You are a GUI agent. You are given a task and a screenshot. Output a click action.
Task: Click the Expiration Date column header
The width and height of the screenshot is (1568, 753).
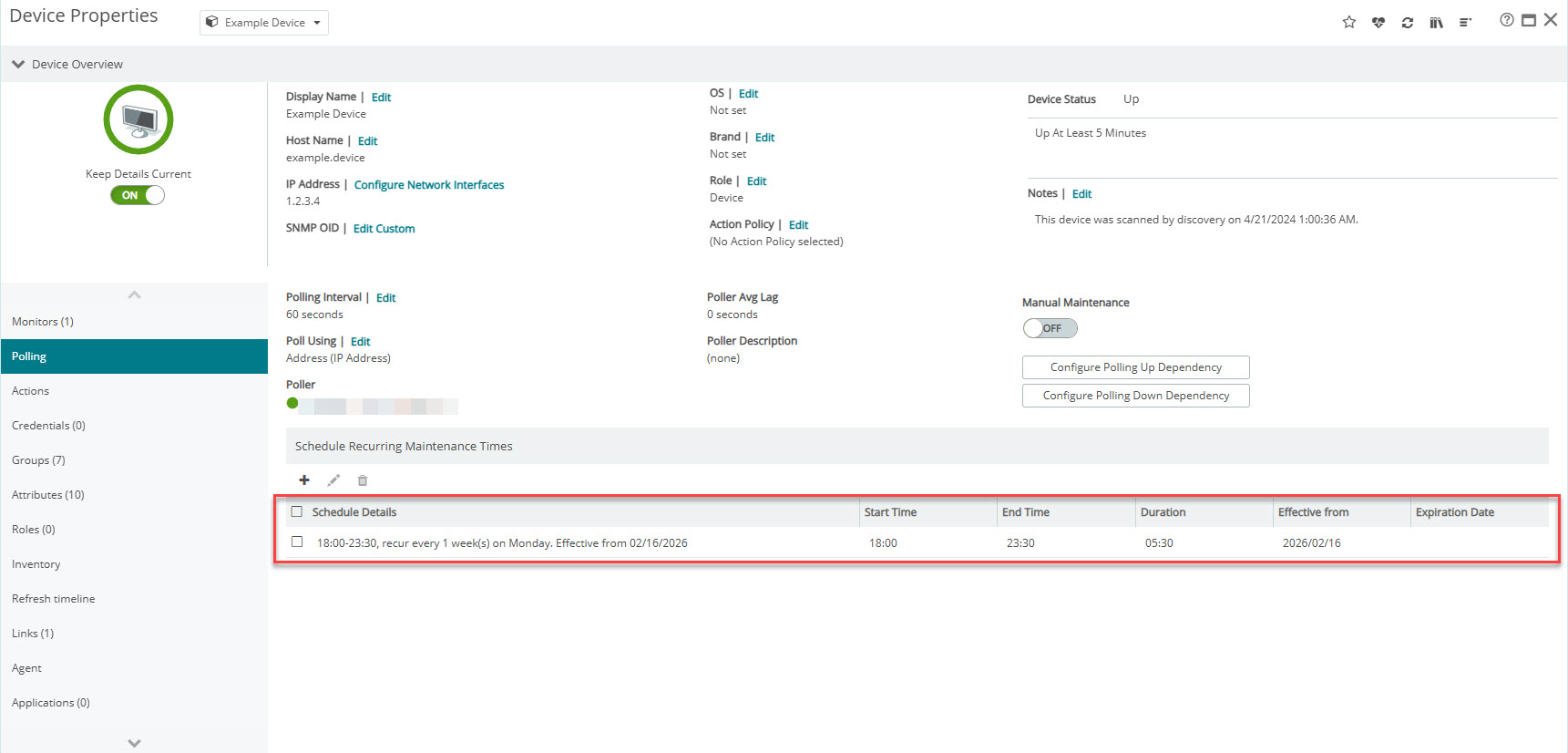[x=1480, y=512]
